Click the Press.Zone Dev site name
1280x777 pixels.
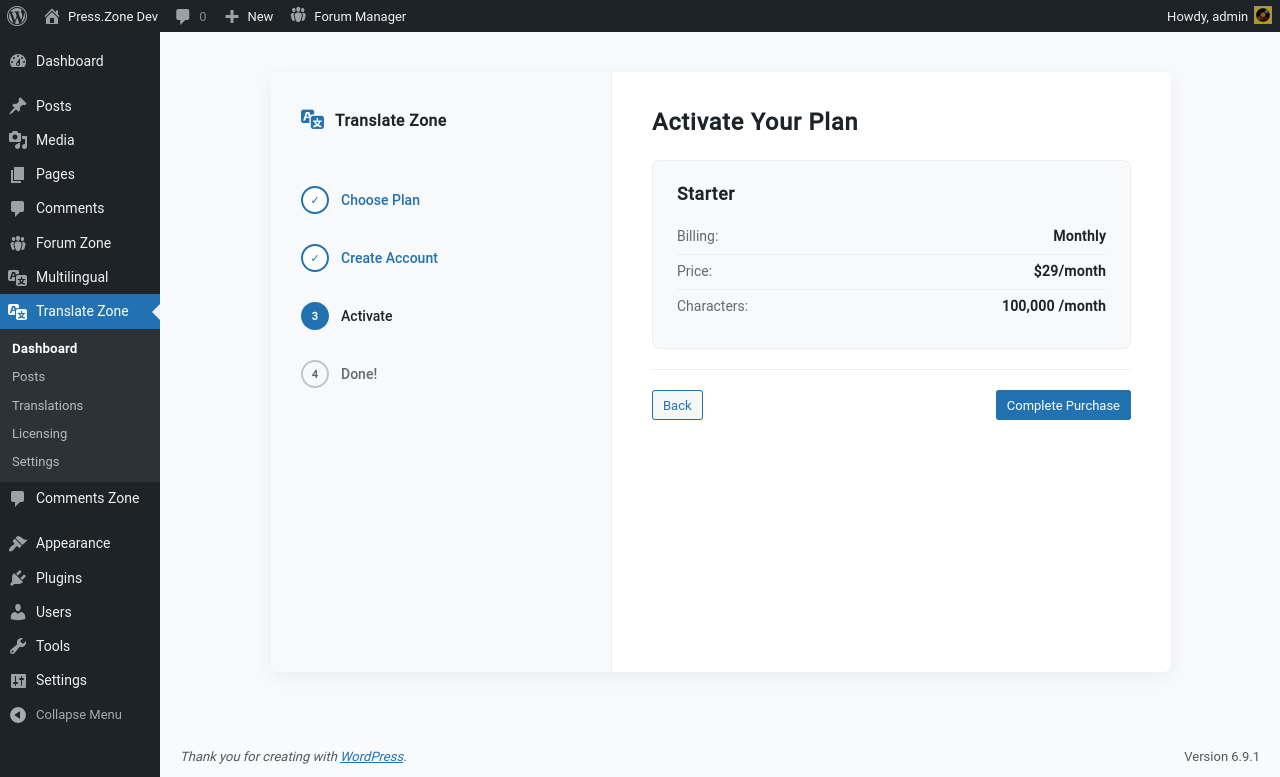[x=113, y=16]
